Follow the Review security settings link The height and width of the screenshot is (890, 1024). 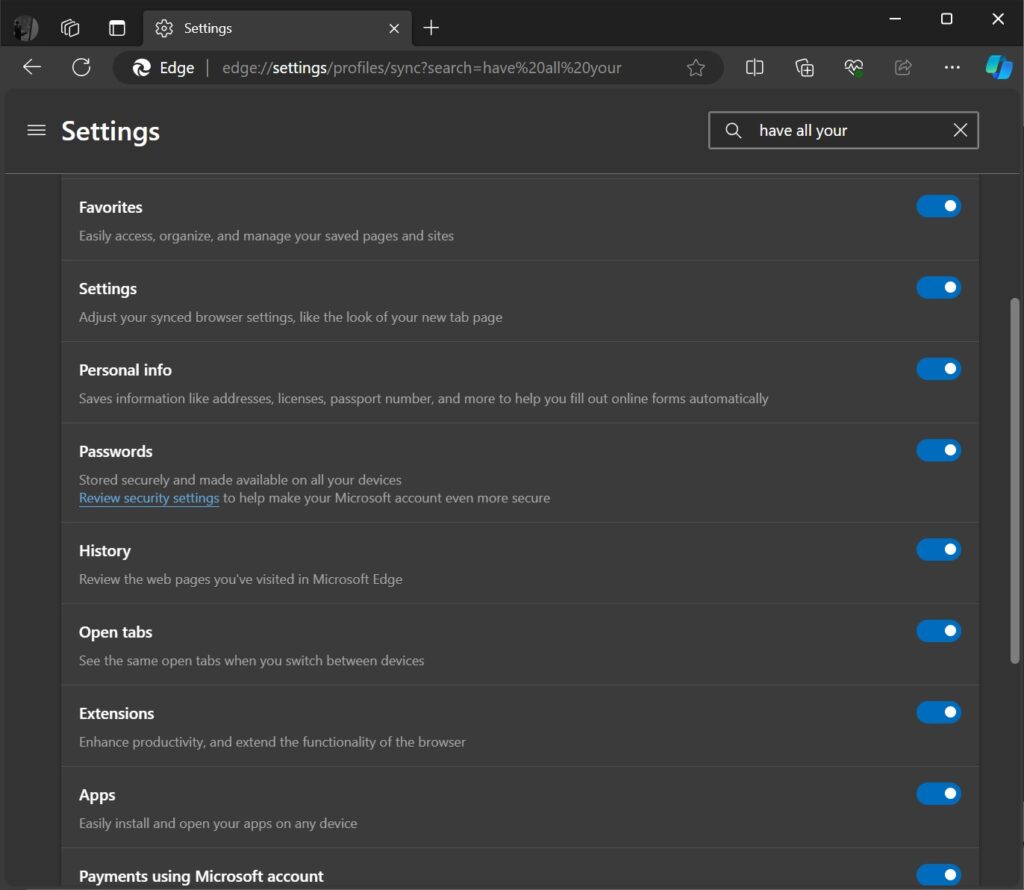(148, 498)
